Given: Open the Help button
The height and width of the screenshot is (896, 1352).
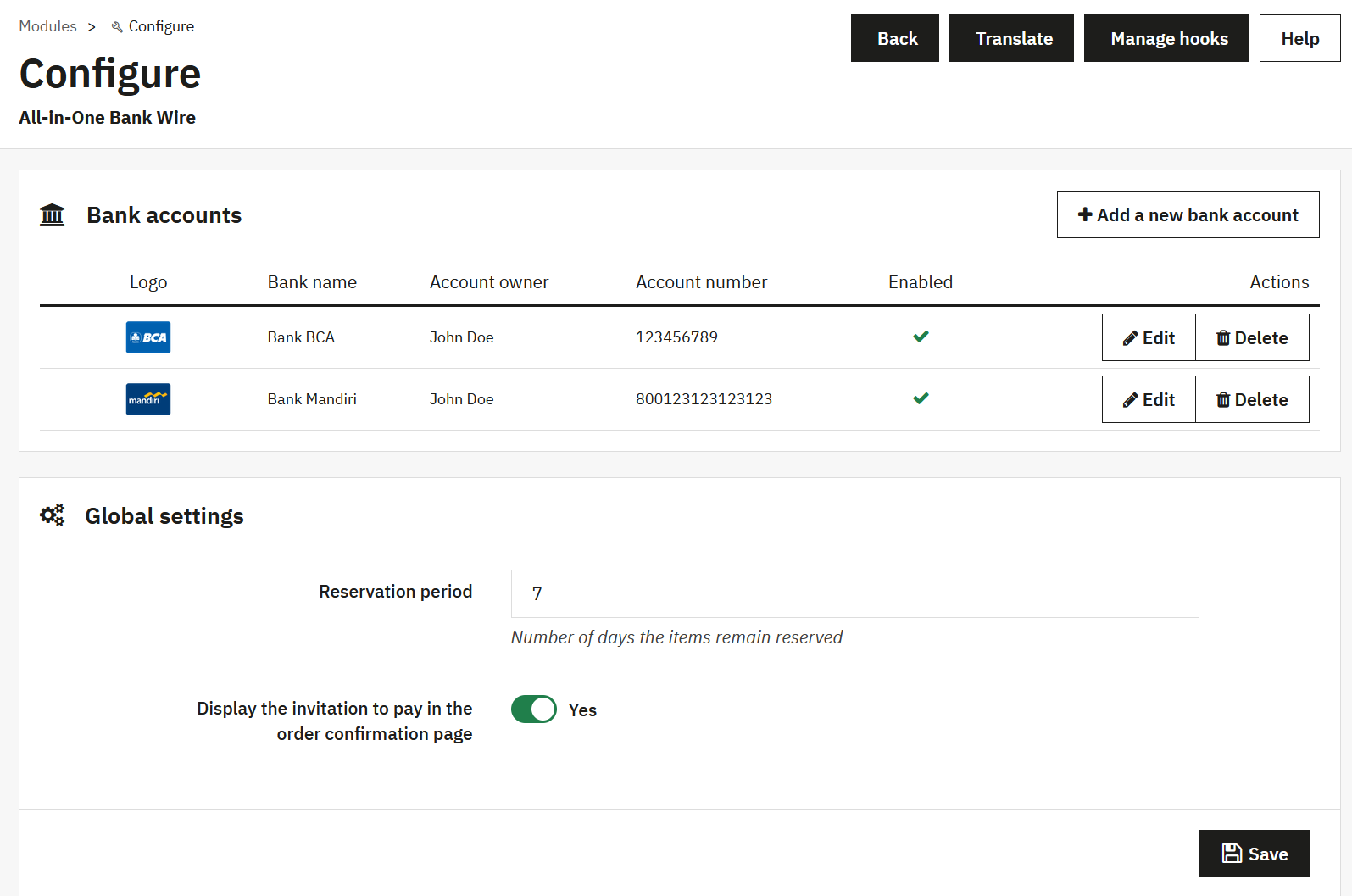Looking at the screenshot, I should coord(1299,38).
